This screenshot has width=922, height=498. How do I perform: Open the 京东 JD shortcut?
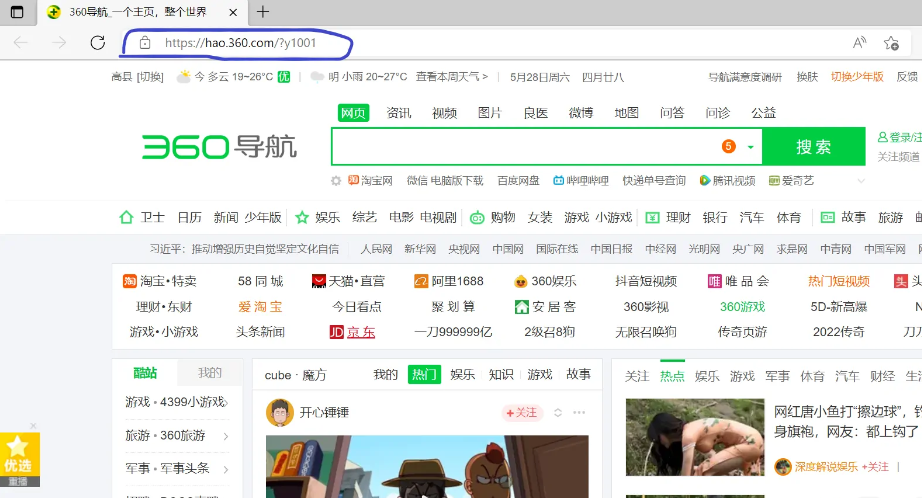[352, 332]
